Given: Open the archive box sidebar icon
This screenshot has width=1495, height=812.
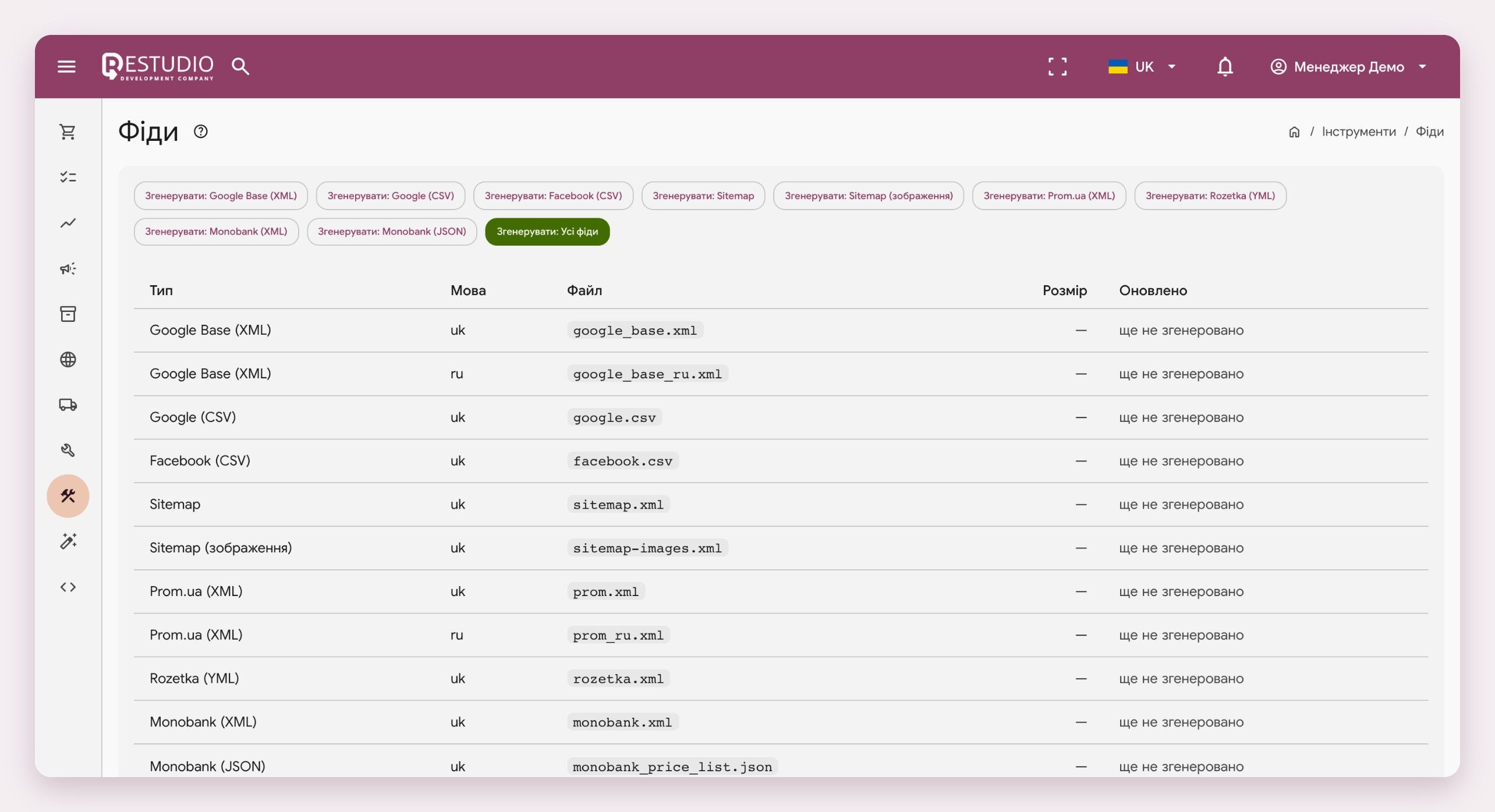Looking at the screenshot, I should [x=68, y=314].
